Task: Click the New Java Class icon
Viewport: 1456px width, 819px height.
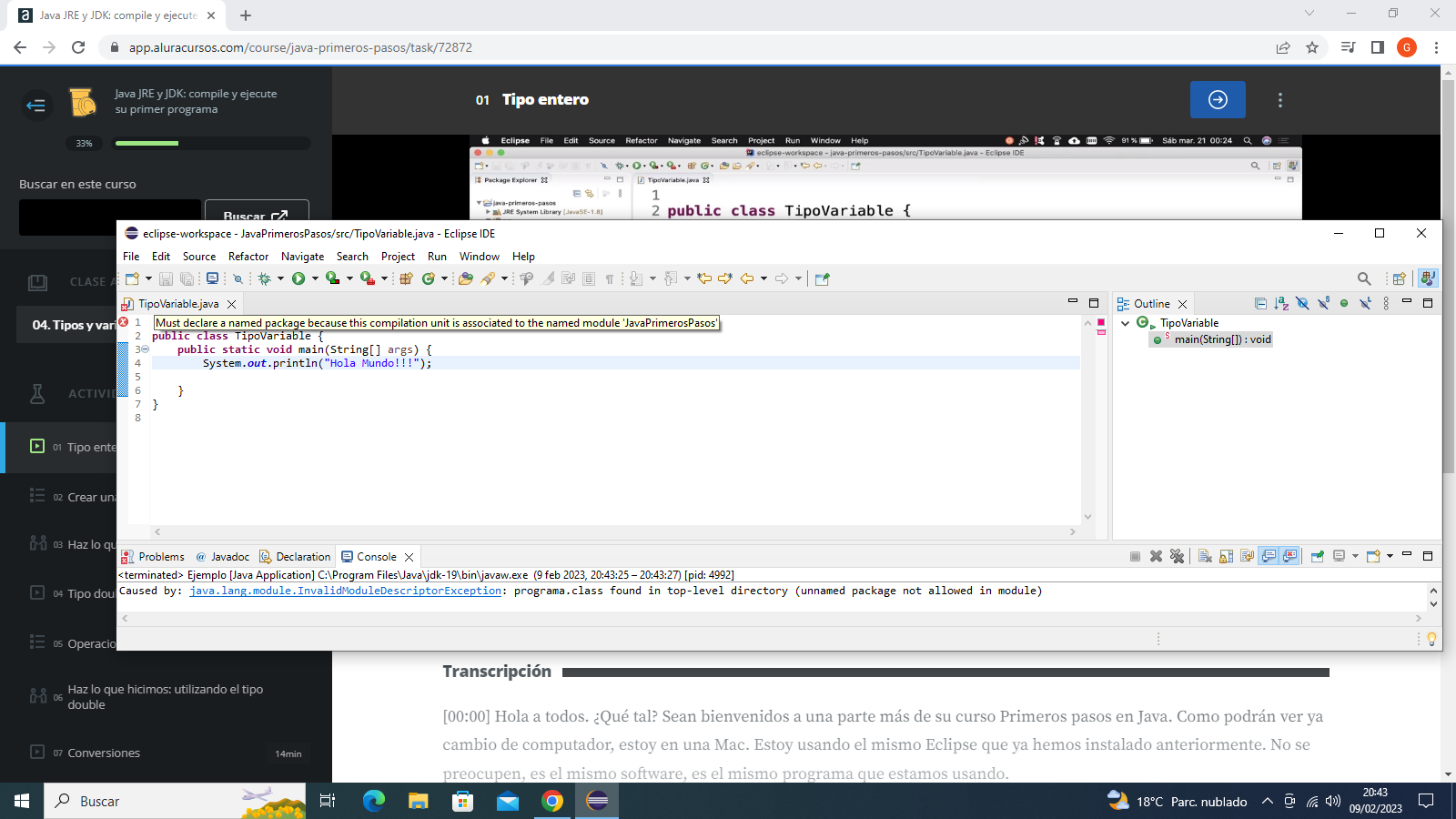Action: click(428, 278)
